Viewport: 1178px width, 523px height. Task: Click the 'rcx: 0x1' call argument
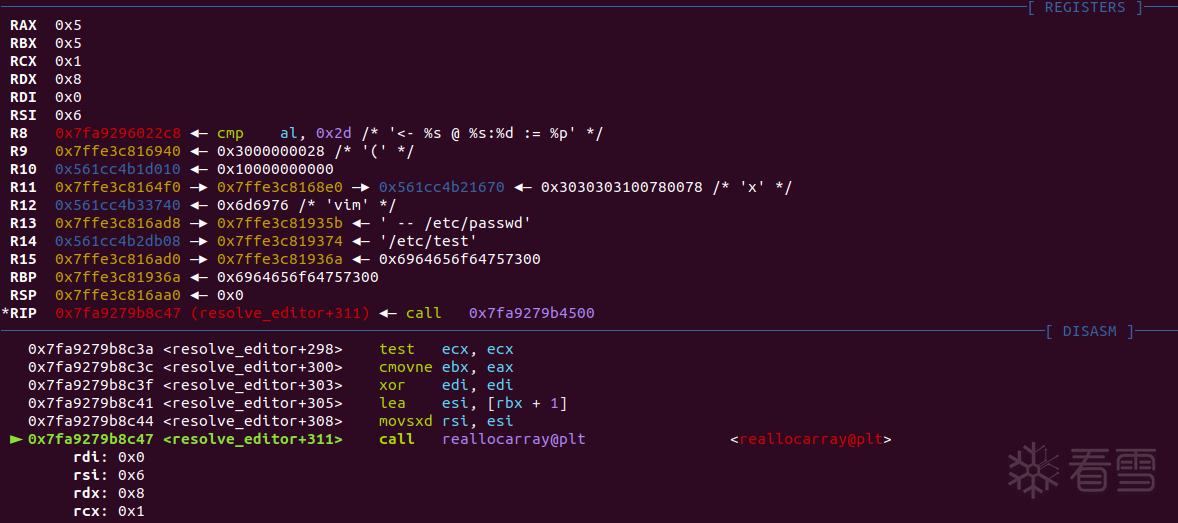pyautogui.click(x=109, y=512)
